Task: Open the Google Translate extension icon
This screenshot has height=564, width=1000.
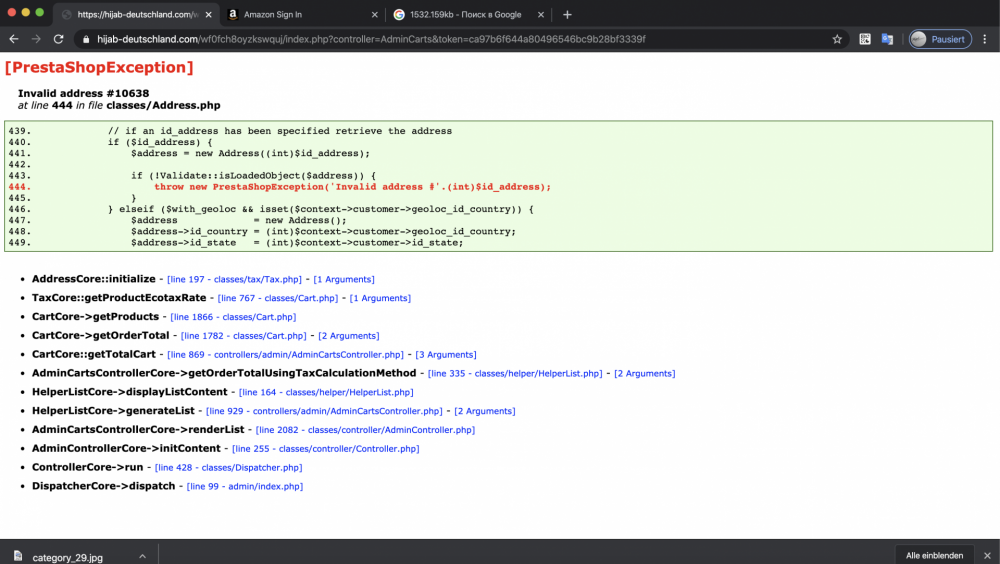Action: pyautogui.click(x=888, y=39)
